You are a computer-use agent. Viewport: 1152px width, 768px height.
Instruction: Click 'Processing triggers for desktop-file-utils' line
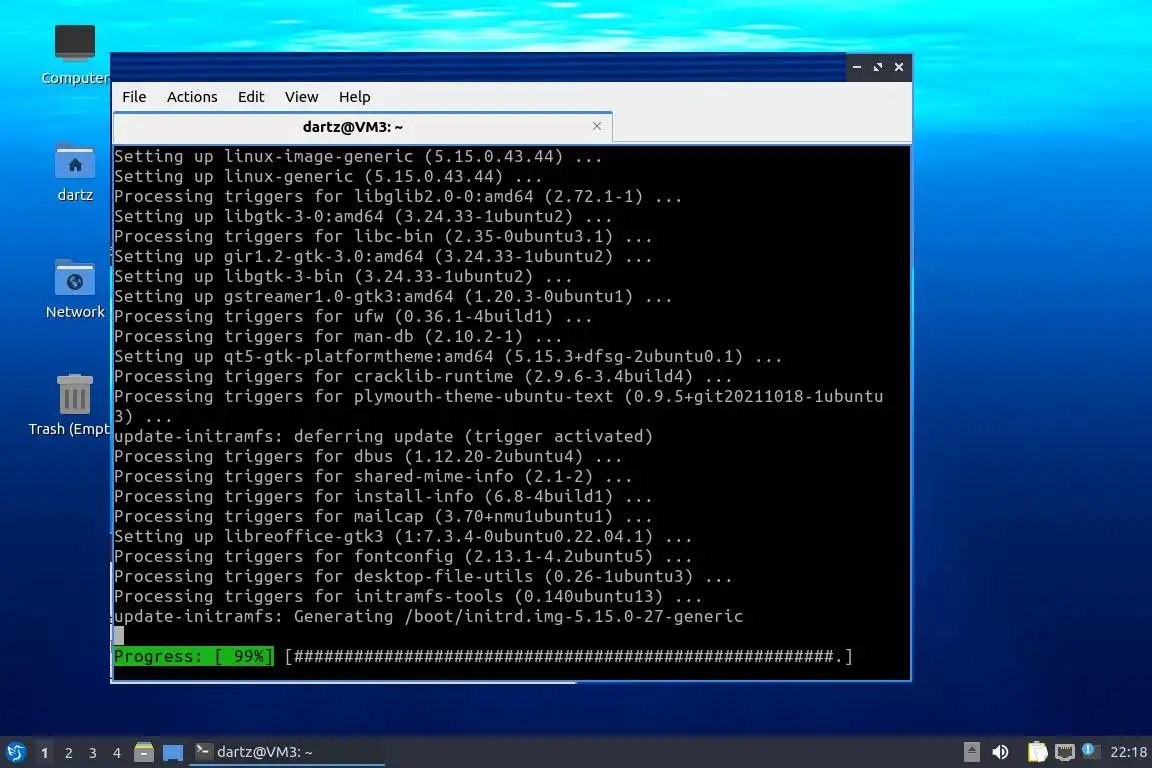pos(422,577)
